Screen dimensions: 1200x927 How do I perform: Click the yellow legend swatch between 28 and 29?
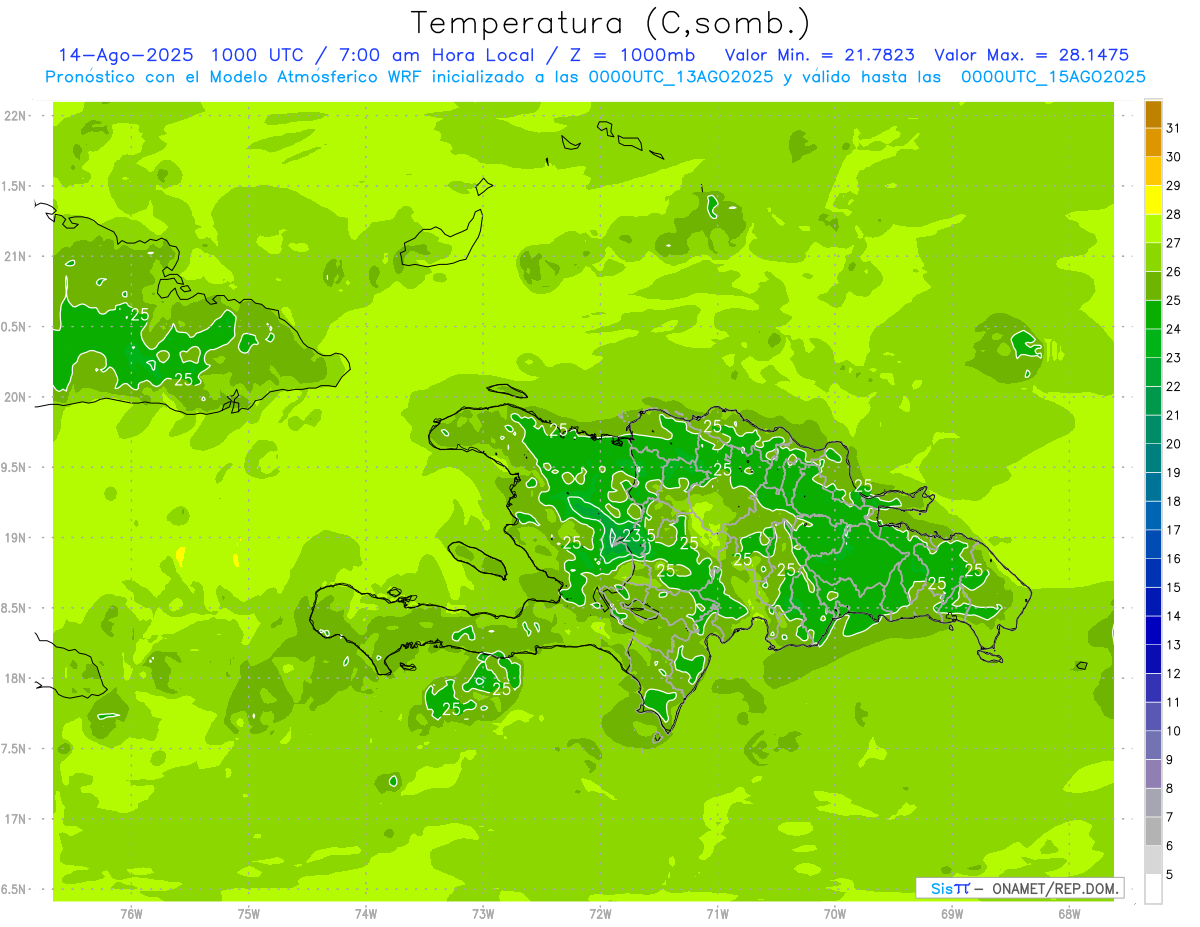pyautogui.click(x=1153, y=200)
